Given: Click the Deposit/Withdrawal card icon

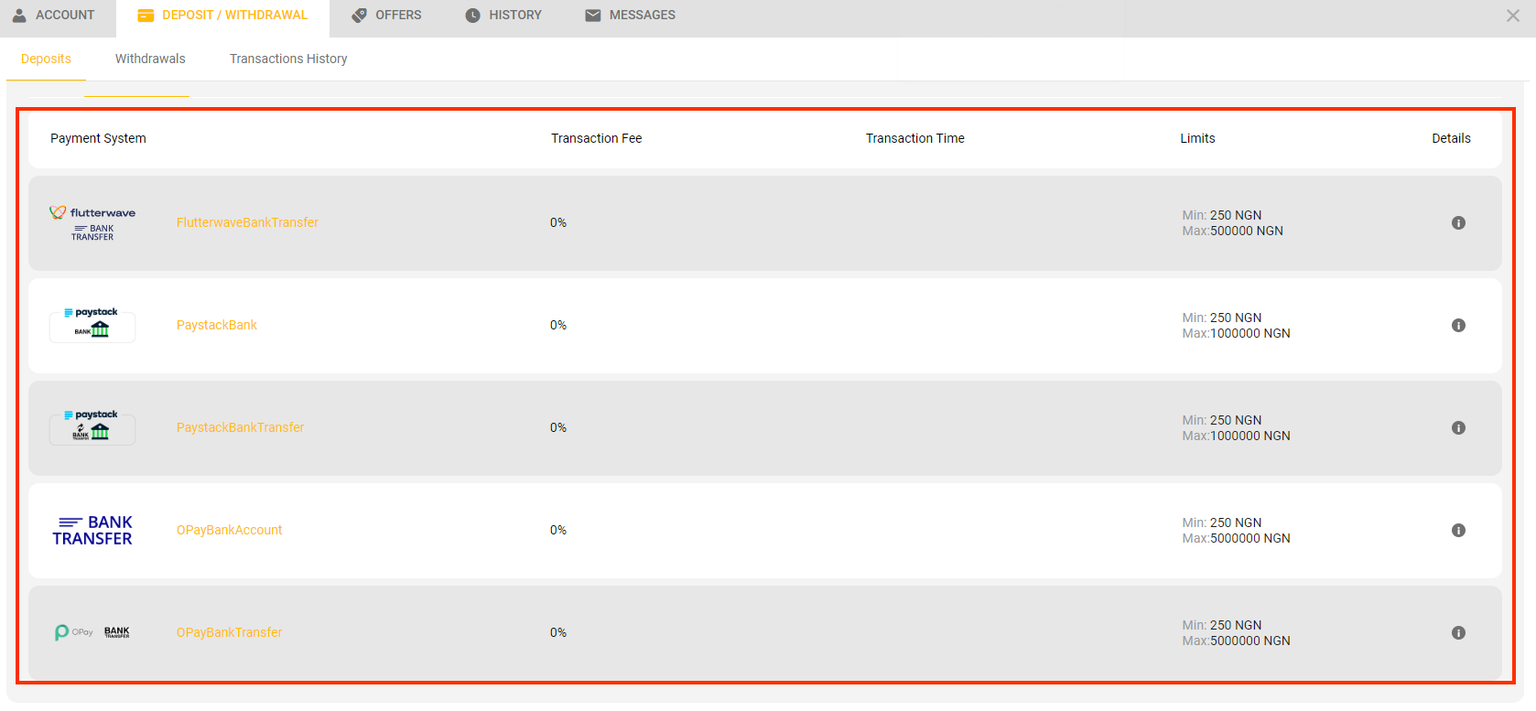Looking at the screenshot, I should coord(146,15).
